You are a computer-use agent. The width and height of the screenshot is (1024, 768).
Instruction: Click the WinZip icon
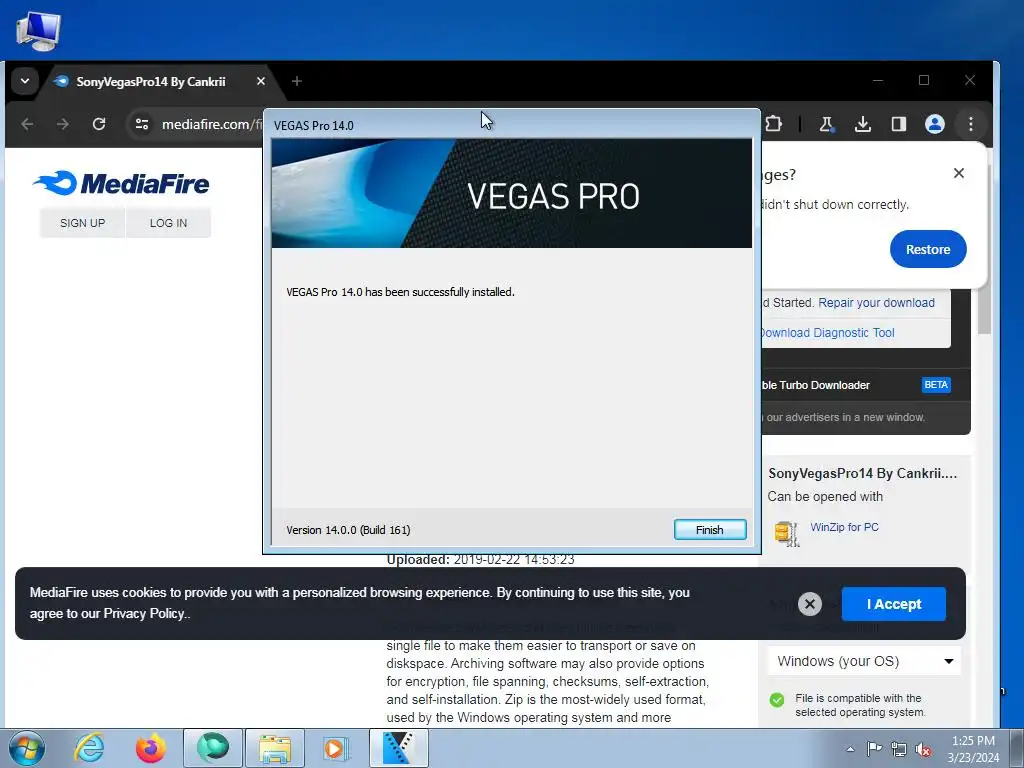(786, 533)
